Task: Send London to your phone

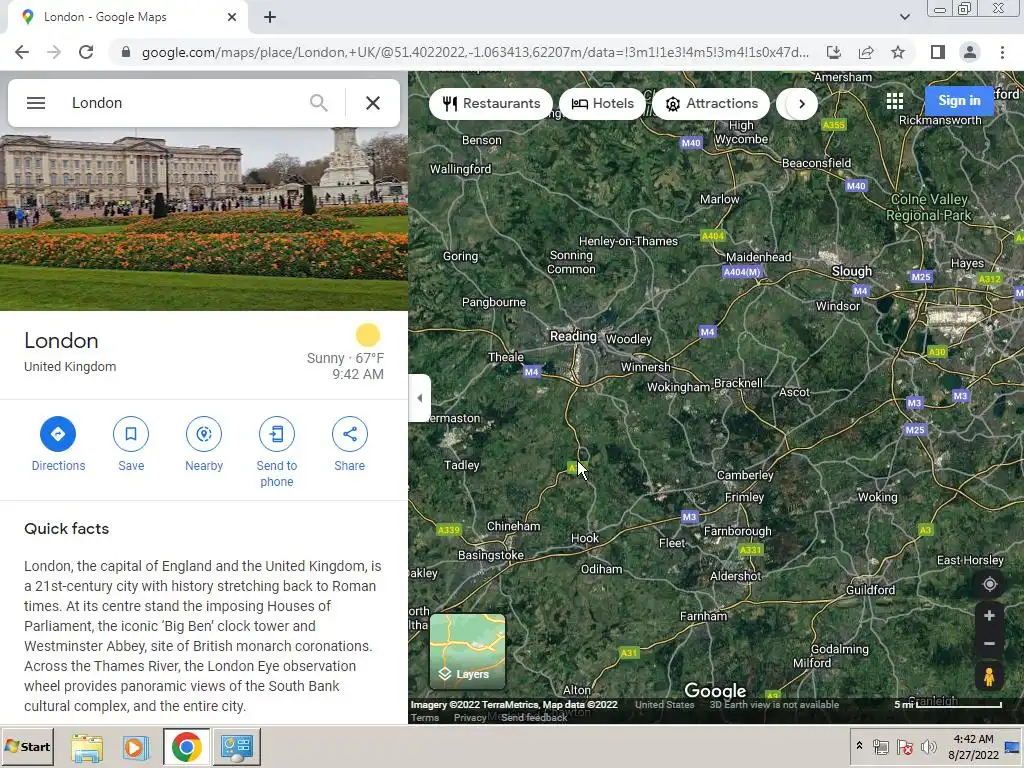Action: (x=277, y=453)
